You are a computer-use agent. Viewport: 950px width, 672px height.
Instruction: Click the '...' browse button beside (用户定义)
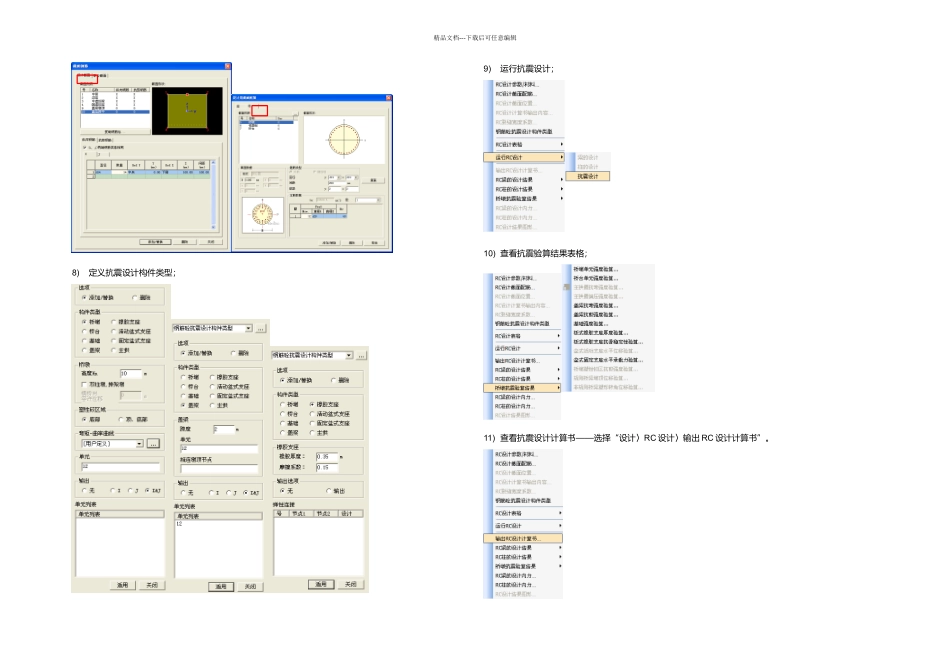tap(153, 443)
